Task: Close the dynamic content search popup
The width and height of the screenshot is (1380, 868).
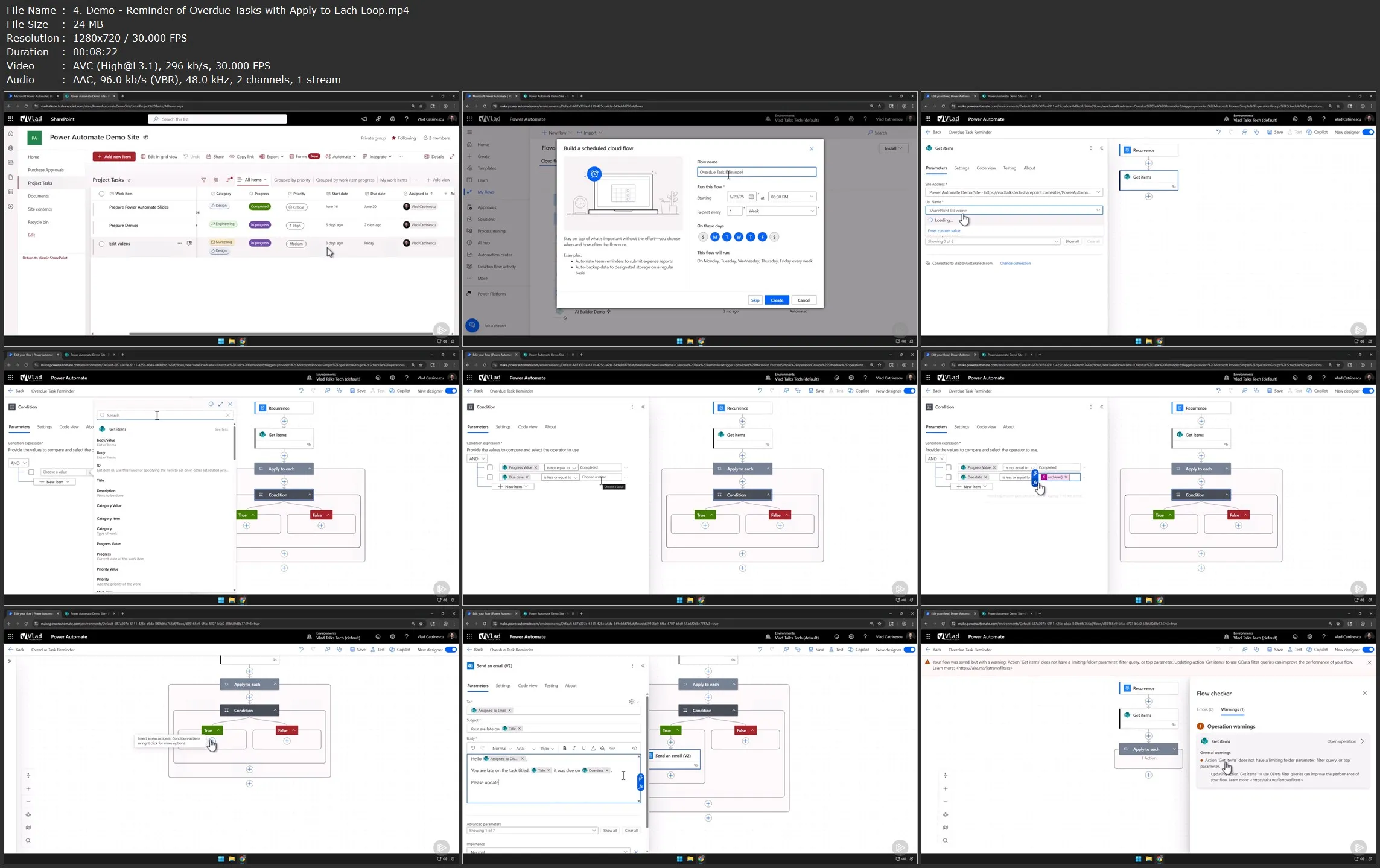Action: 230,404
